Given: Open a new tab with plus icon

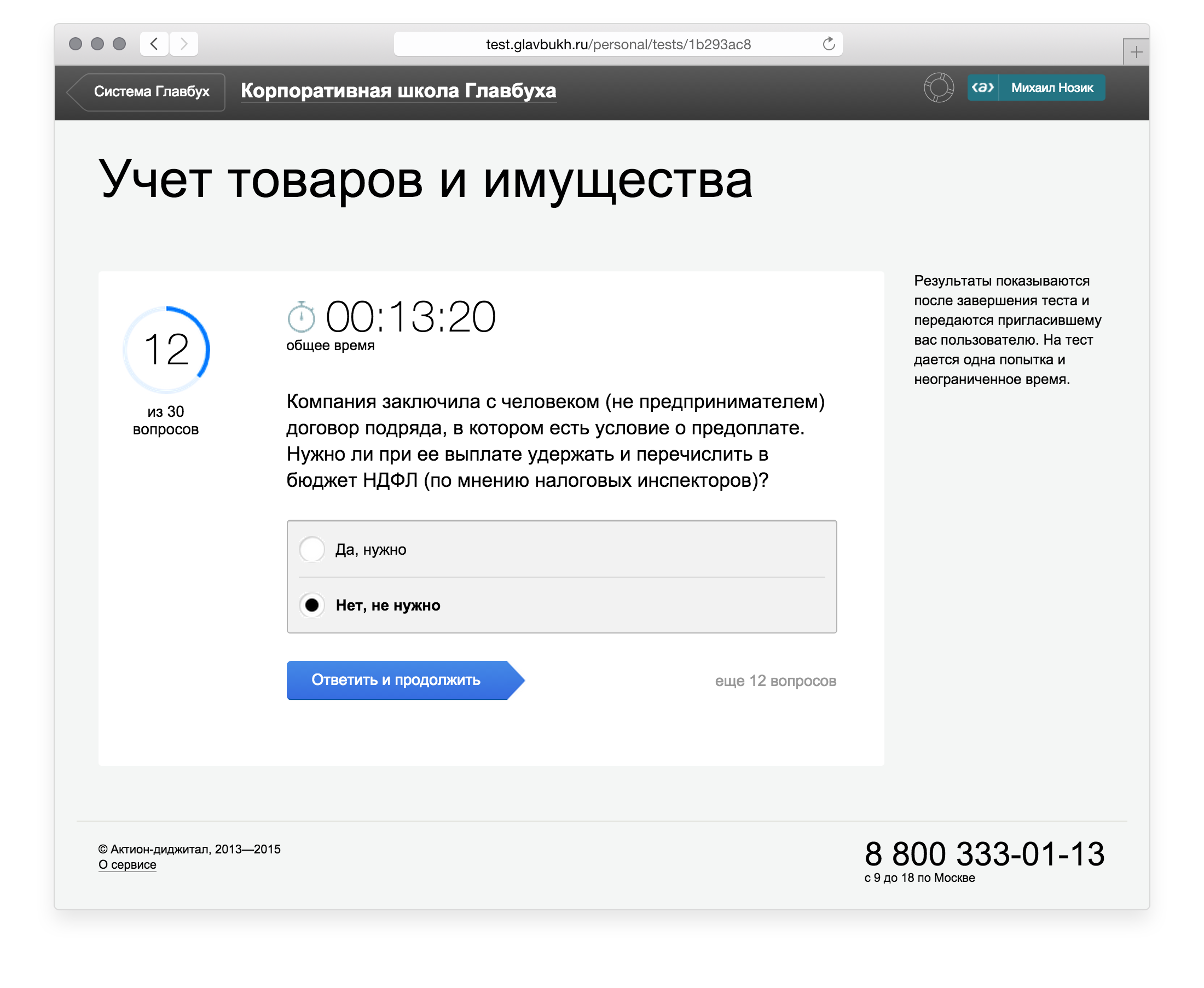Looking at the screenshot, I should click(1136, 53).
